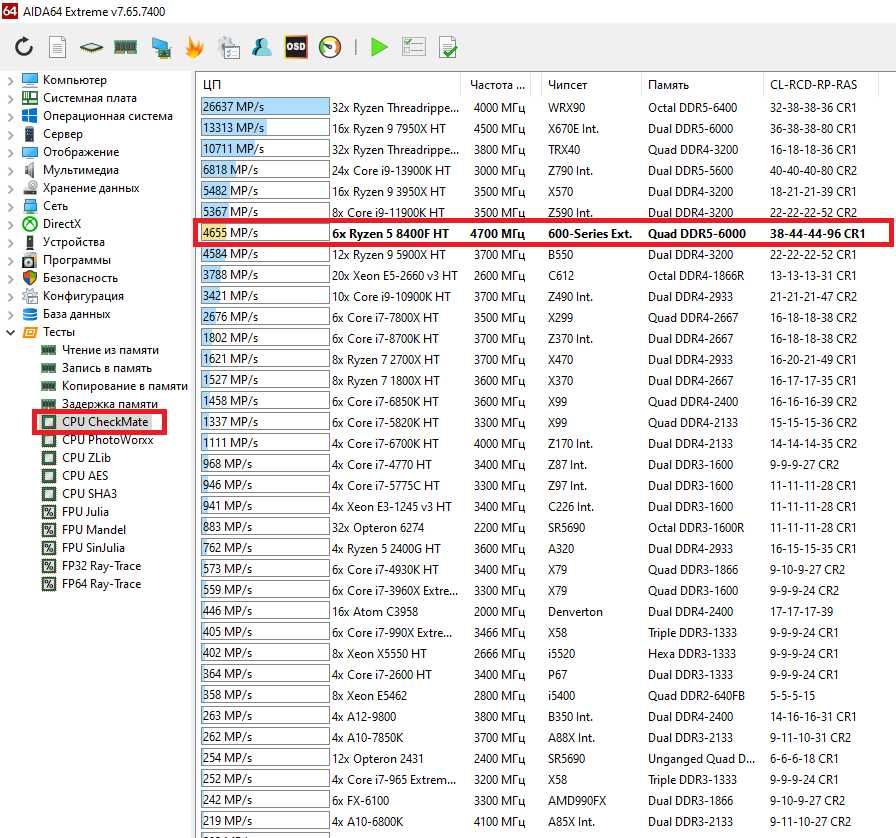Sort by the Частота column header
Screen dimensions: 896x838
coord(496,85)
